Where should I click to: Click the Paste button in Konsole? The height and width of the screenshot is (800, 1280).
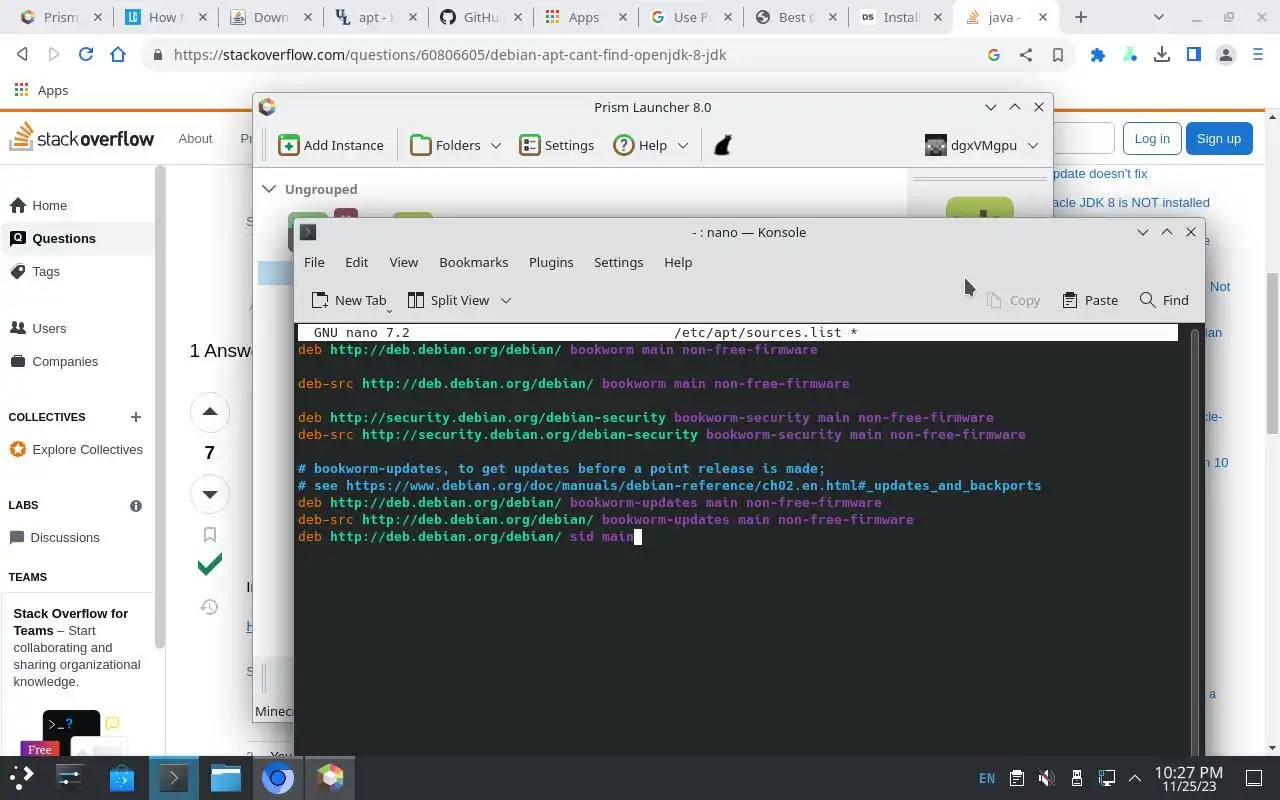click(x=1090, y=300)
